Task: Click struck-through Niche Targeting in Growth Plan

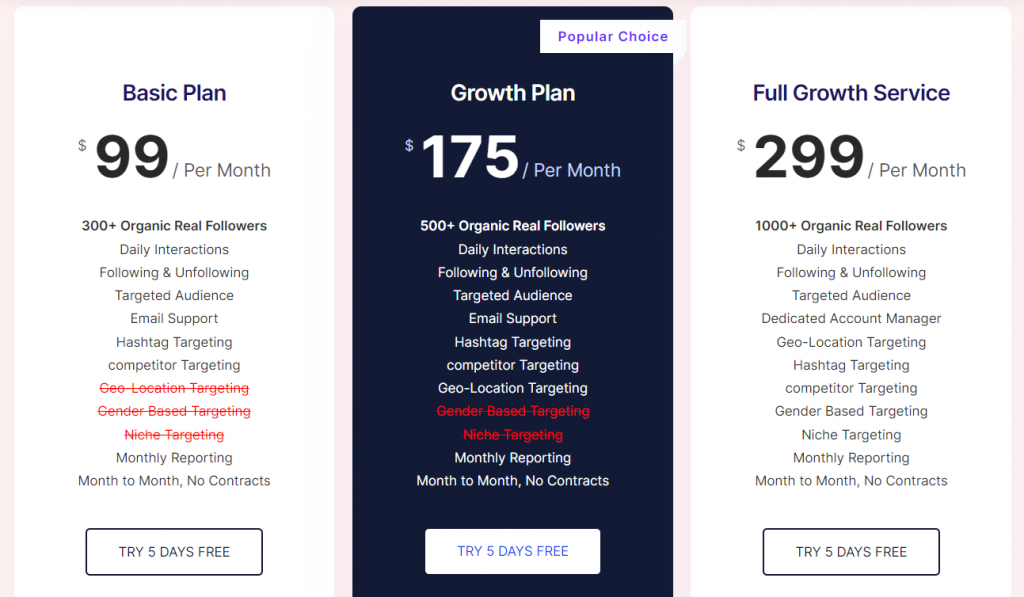Action: (x=513, y=434)
